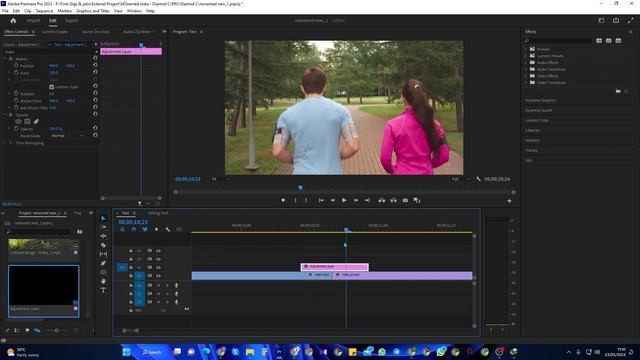Expand the Motion effect properties

5,59
